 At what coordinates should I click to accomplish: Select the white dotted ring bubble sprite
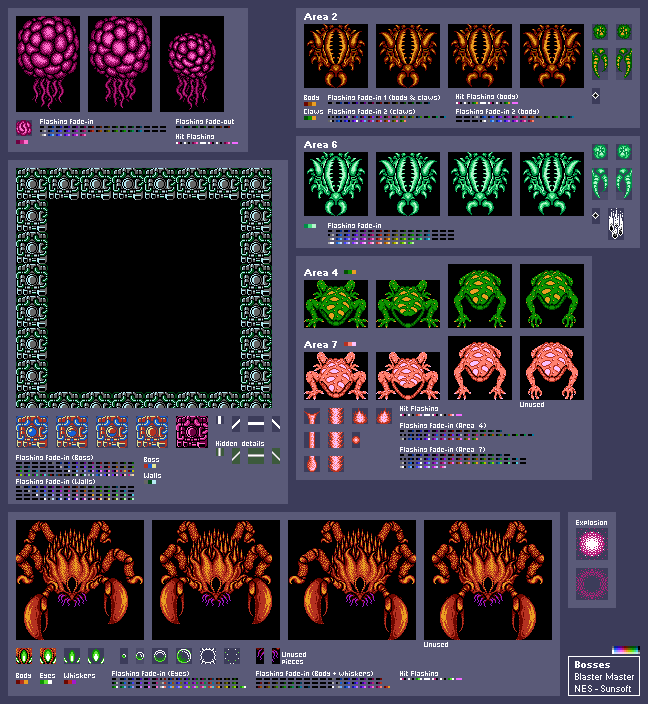coord(208,656)
